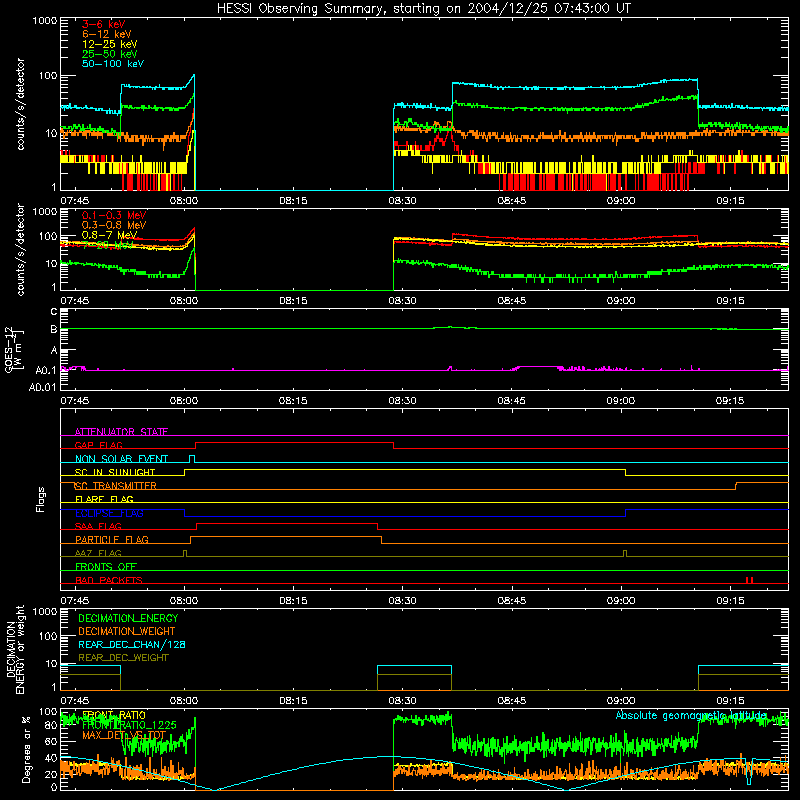Select the red GAP_FLAG label
The width and height of the screenshot is (800, 800).
(x=98, y=445)
